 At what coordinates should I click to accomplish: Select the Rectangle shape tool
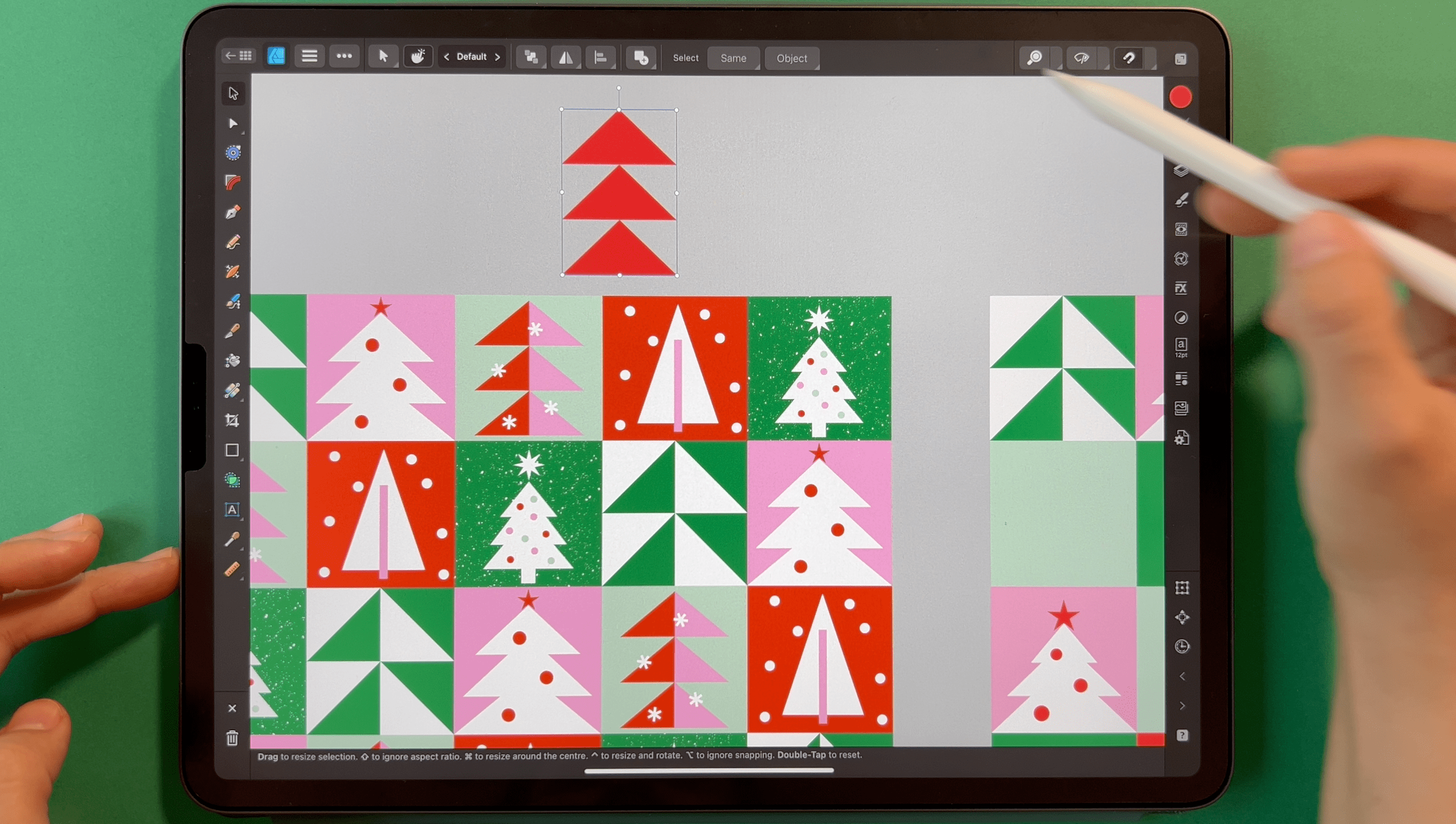click(232, 450)
